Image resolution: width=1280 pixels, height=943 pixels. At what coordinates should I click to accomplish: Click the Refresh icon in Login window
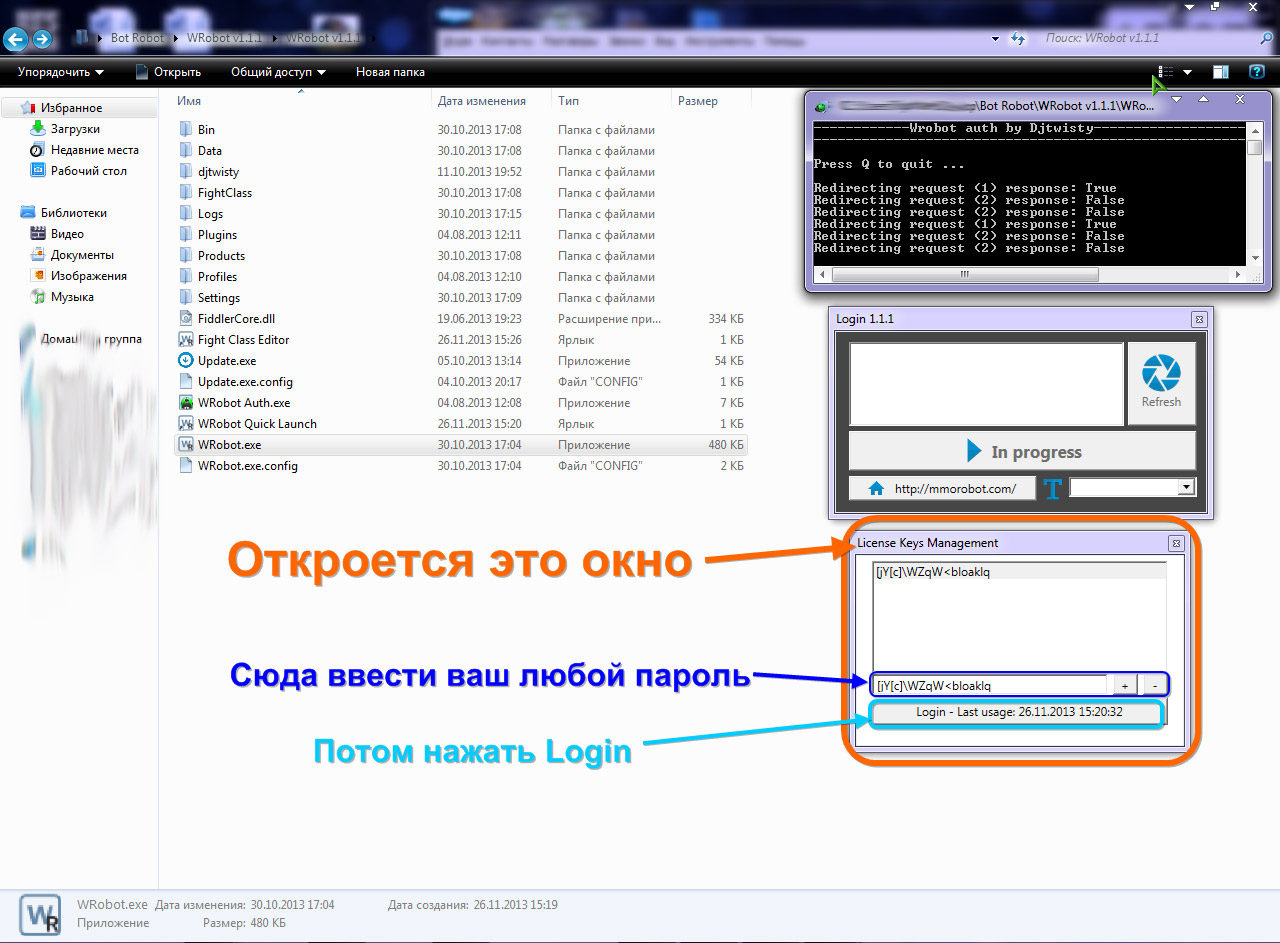[x=1161, y=373]
